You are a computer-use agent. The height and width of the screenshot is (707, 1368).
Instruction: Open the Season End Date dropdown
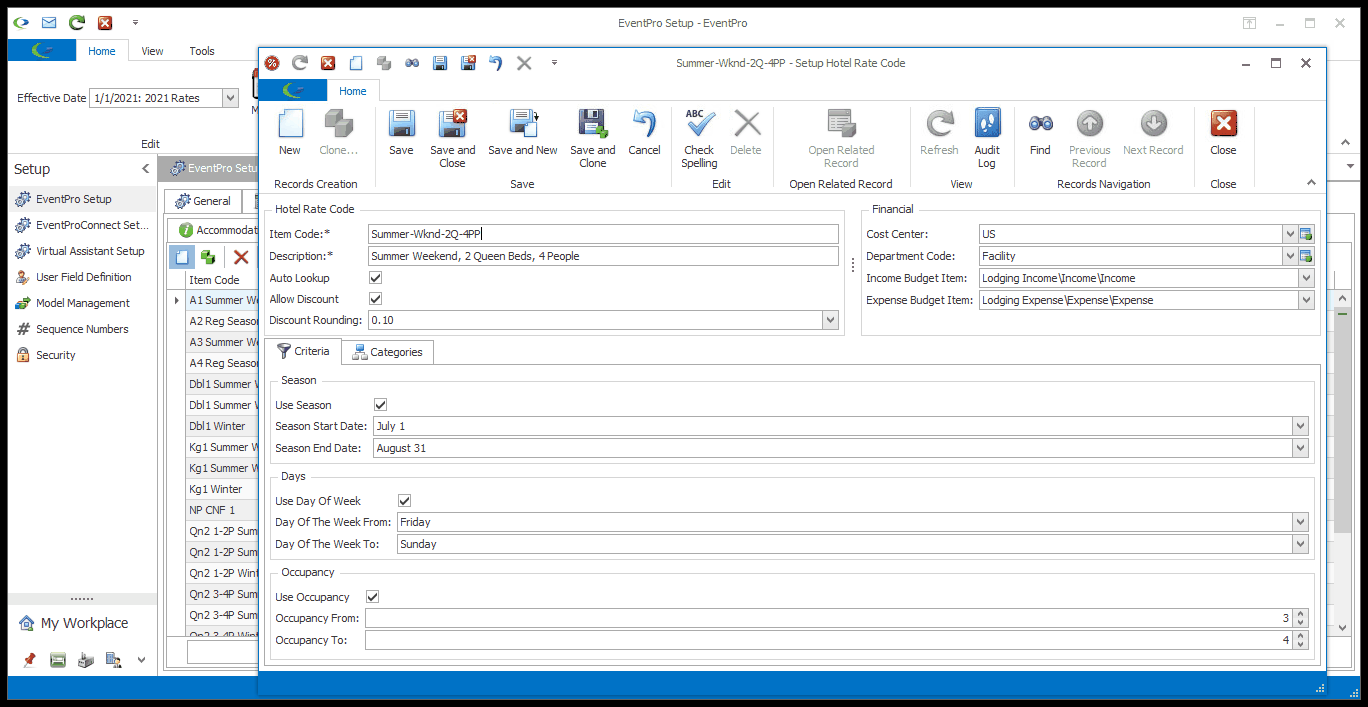tap(1300, 448)
